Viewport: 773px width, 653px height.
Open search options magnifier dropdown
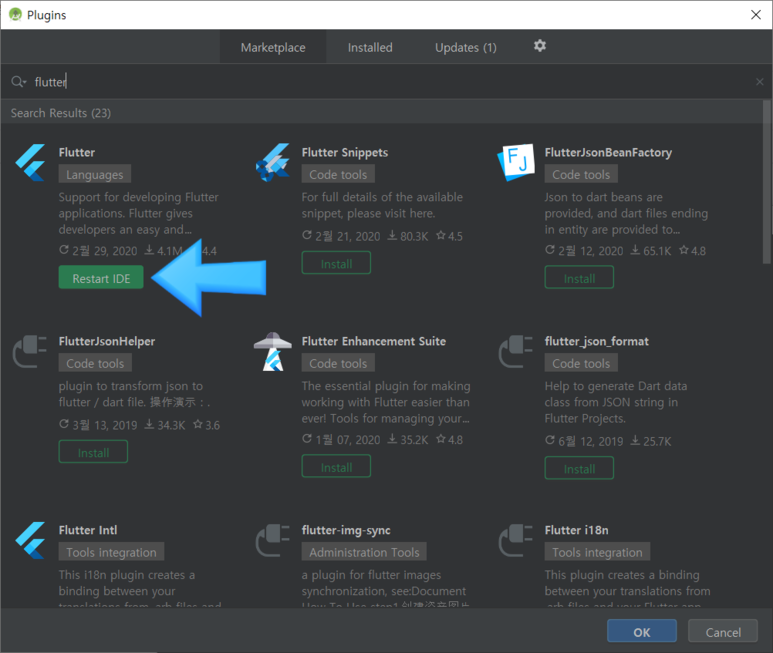point(18,82)
